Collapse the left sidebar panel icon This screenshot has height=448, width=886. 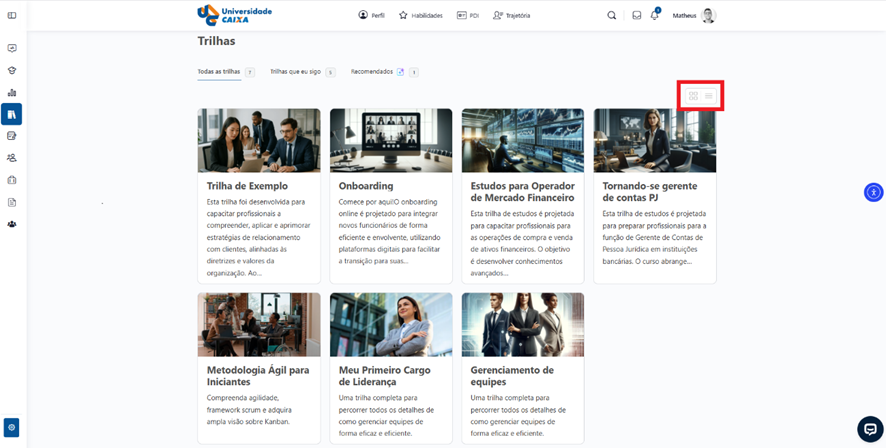click(12, 16)
